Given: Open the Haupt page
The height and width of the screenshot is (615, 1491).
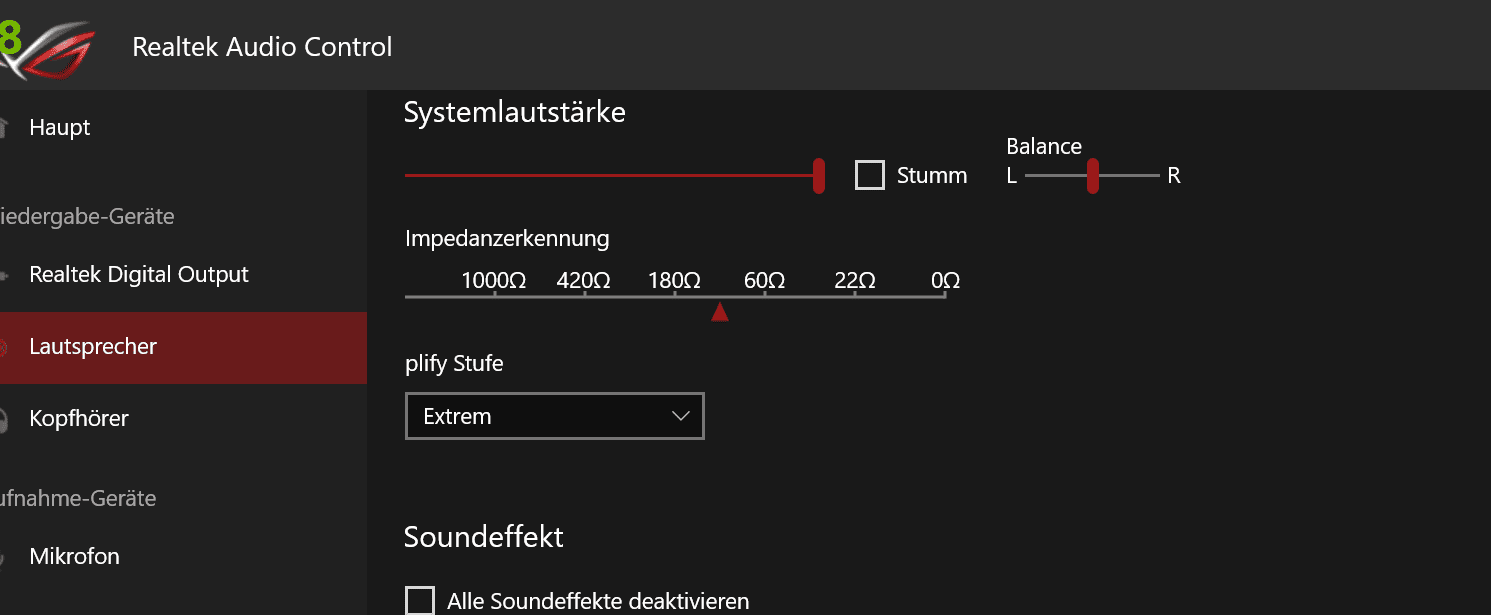Looking at the screenshot, I should click(x=60, y=128).
